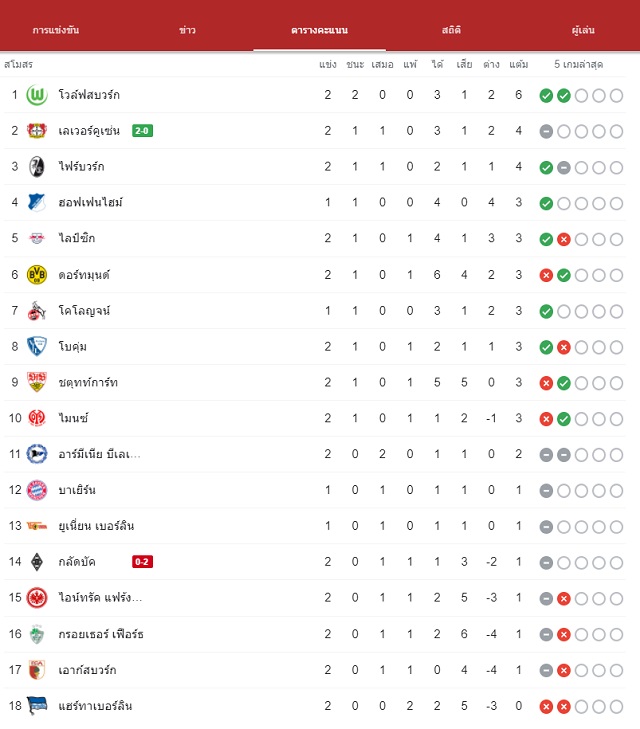Open the Eintracht Frankfurt eagle logo
The image size is (640, 729).
(37, 598)
